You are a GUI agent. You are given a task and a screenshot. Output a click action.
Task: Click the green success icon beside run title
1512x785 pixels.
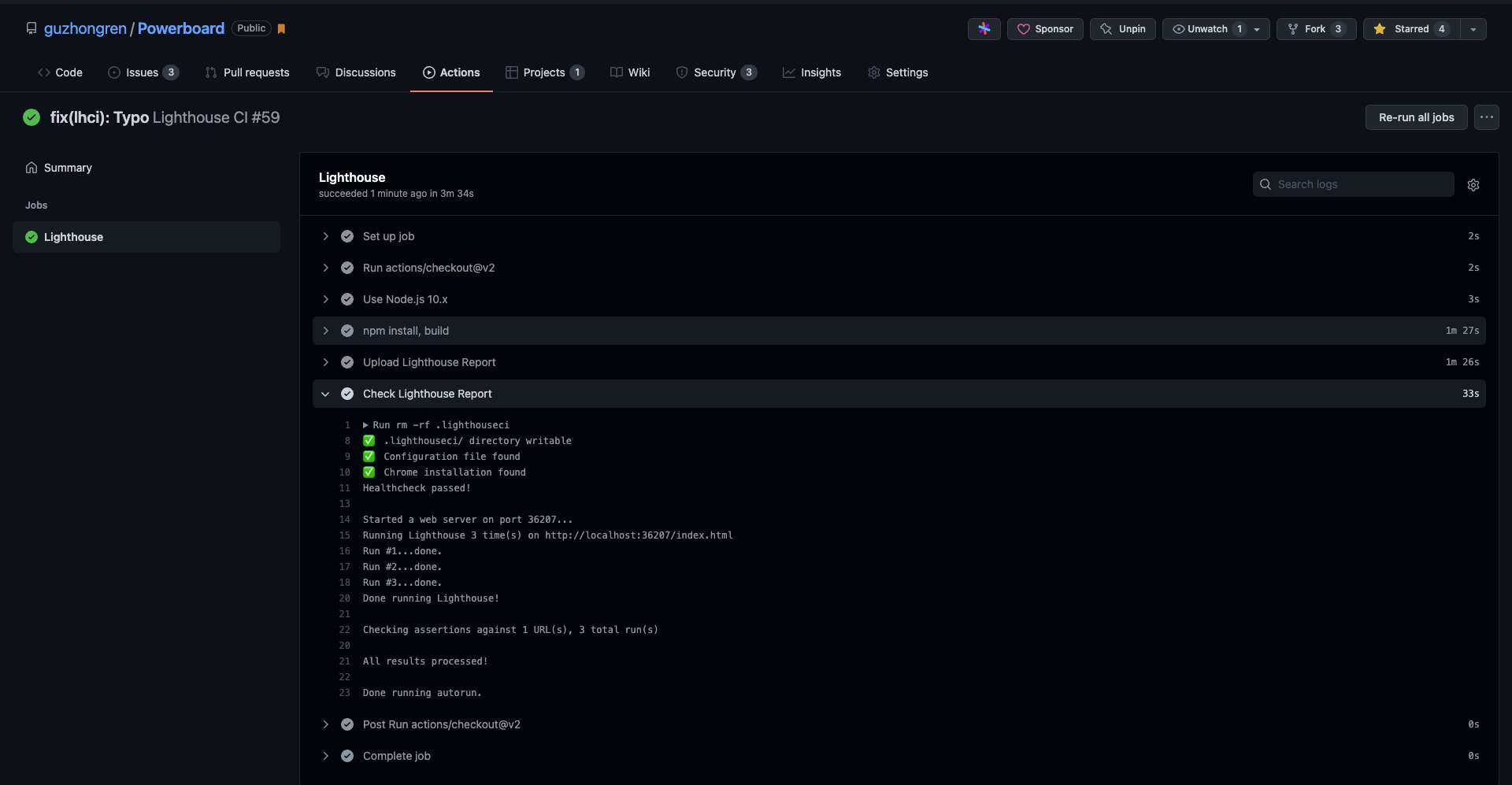click(31, 117)
